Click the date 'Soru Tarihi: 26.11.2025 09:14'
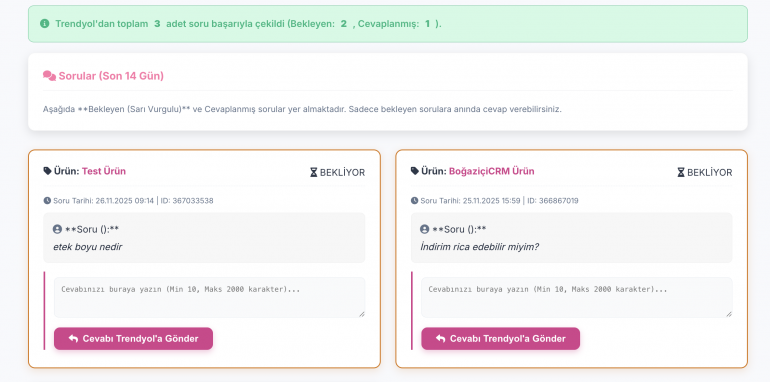 pos(103,200)
